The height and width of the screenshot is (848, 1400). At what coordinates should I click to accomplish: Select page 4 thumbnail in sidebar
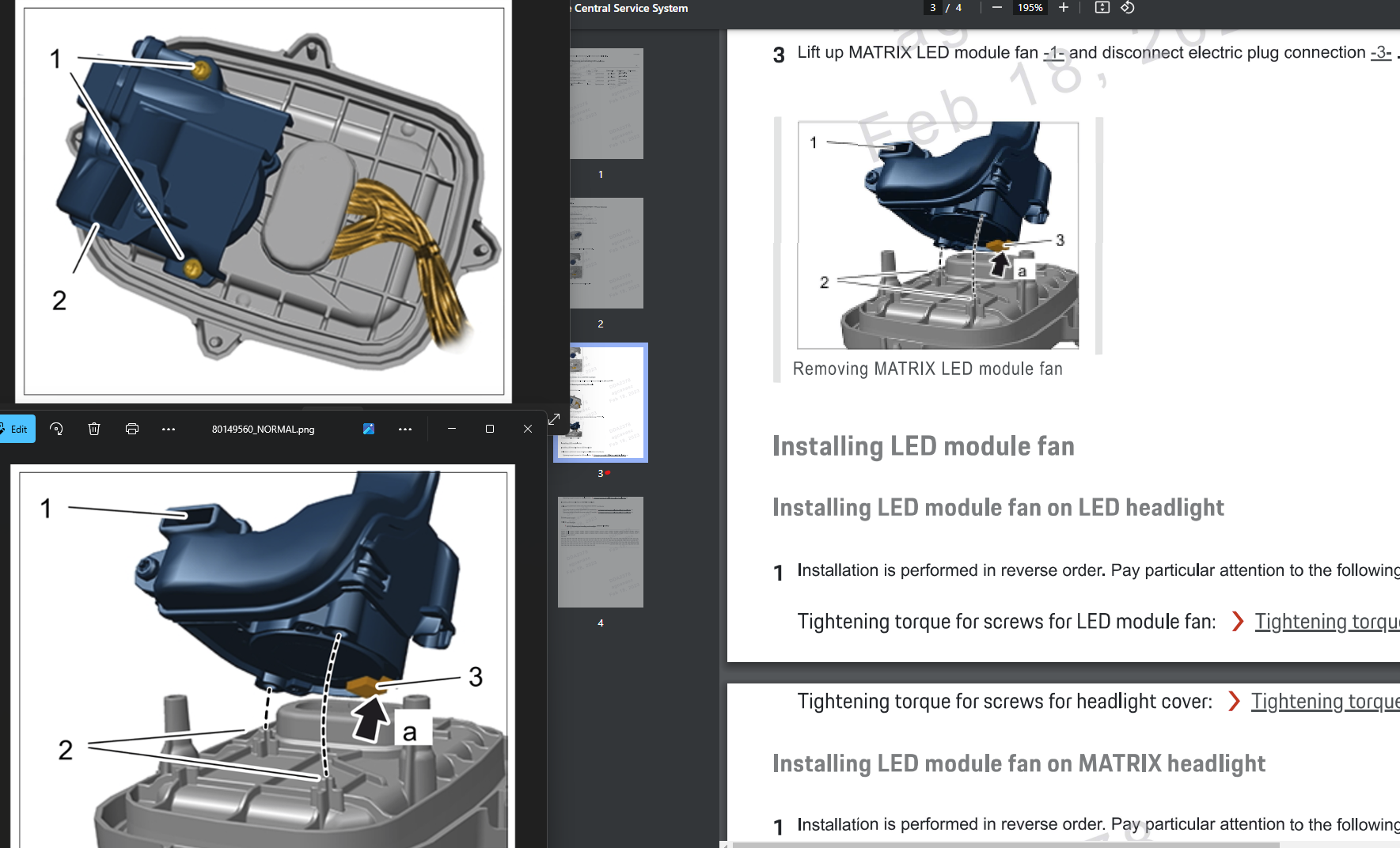(601, 552)
